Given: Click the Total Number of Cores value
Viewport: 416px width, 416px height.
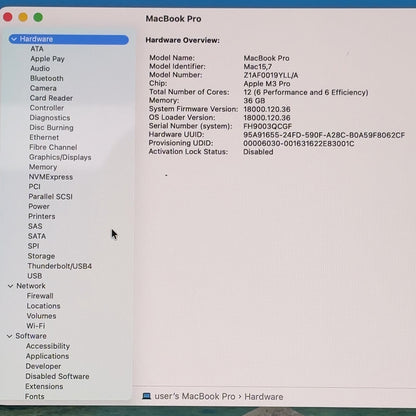Looking at the screenshot, I should pos(306,92).
